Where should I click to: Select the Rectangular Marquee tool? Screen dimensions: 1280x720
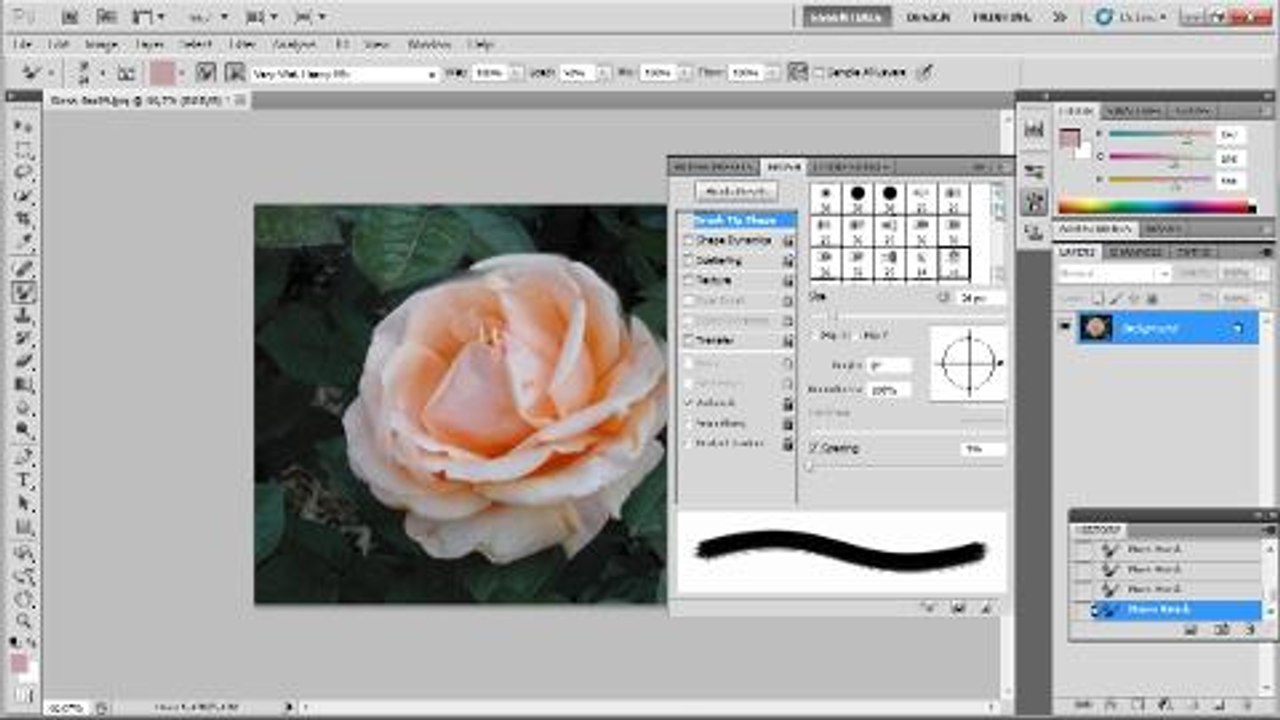click(x=24, y=150)
